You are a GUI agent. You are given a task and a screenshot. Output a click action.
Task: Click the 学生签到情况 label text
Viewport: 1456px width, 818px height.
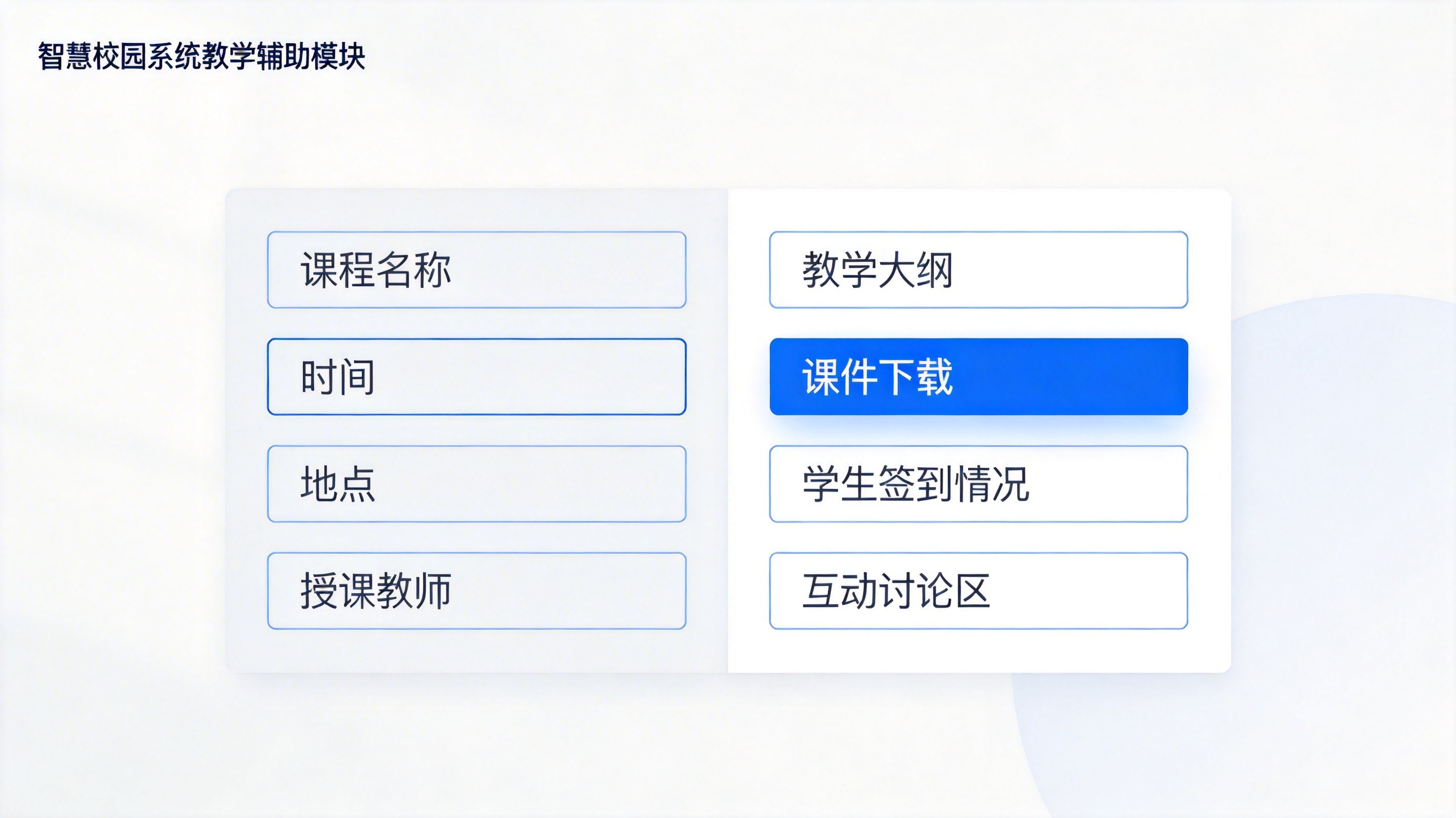pos(916,486)
